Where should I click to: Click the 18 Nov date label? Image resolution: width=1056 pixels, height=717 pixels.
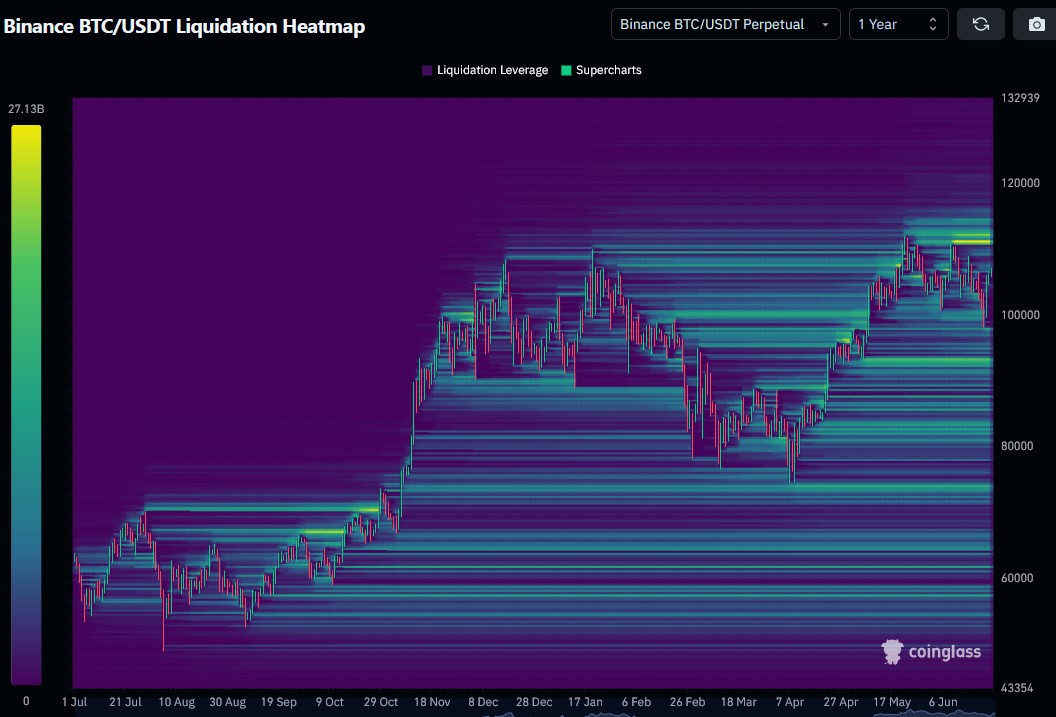(432, 702)
